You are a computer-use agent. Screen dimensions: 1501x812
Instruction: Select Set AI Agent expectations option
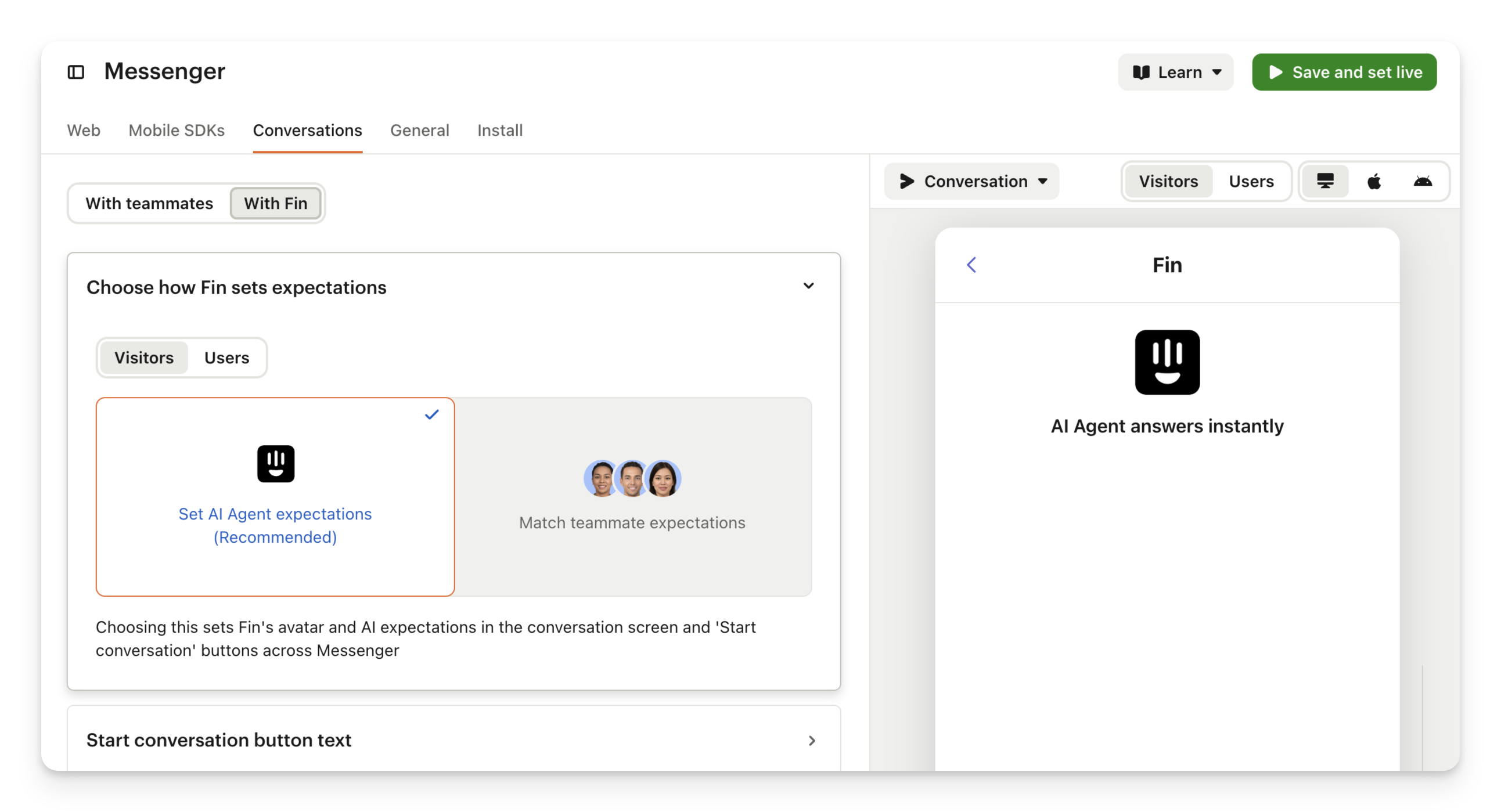tap(275, 525)
